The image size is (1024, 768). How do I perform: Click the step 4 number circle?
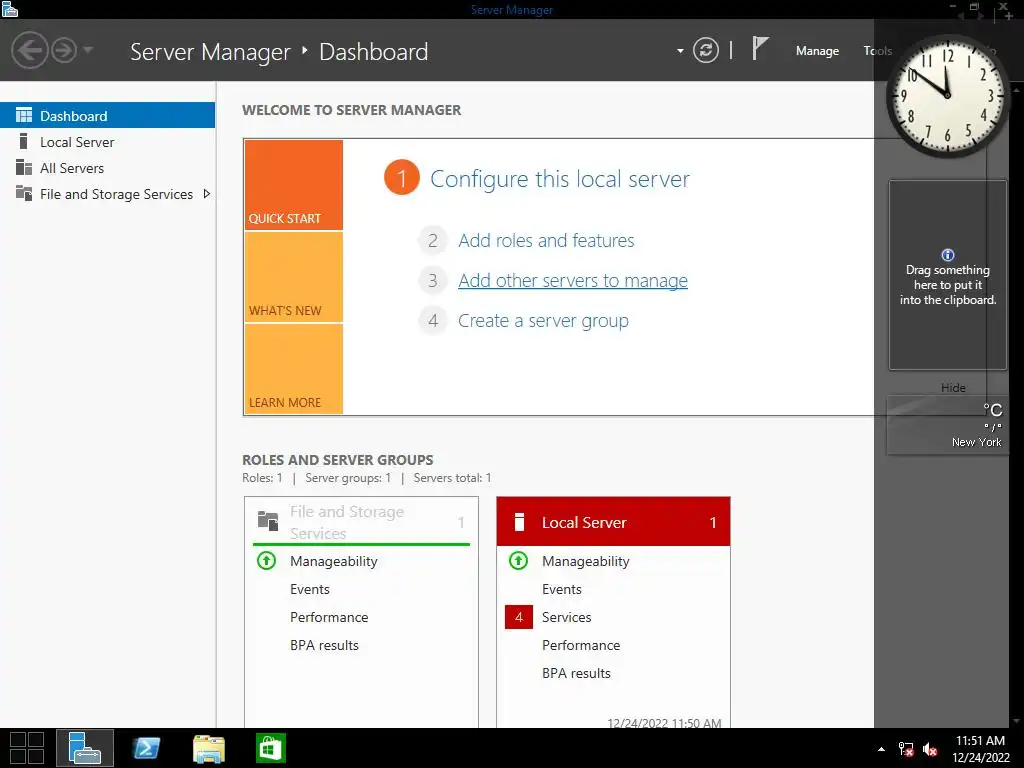tap(432, 321)
